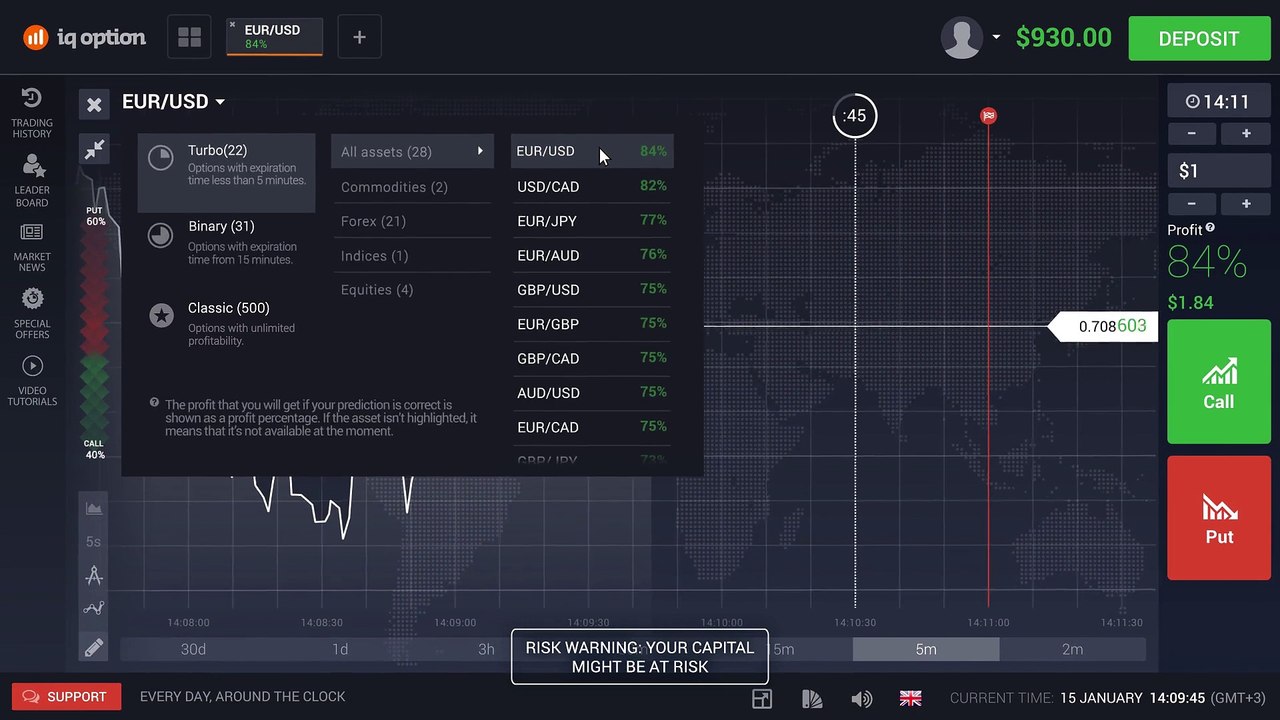Click the 0.708603 current price label

pos(1103,327)
